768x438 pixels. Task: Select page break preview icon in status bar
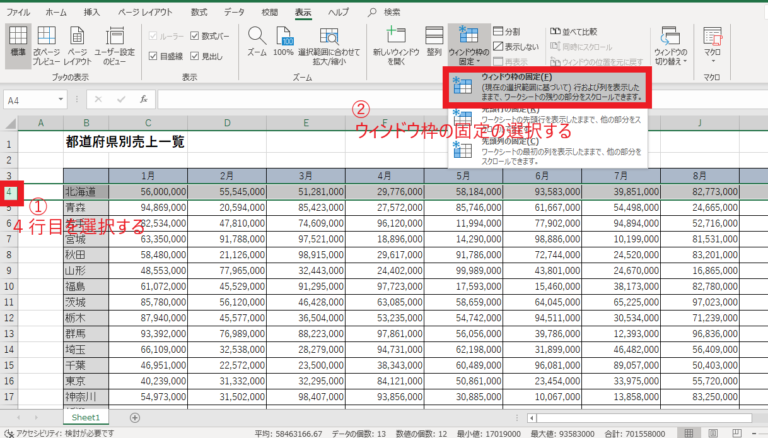tap(736, 433)
